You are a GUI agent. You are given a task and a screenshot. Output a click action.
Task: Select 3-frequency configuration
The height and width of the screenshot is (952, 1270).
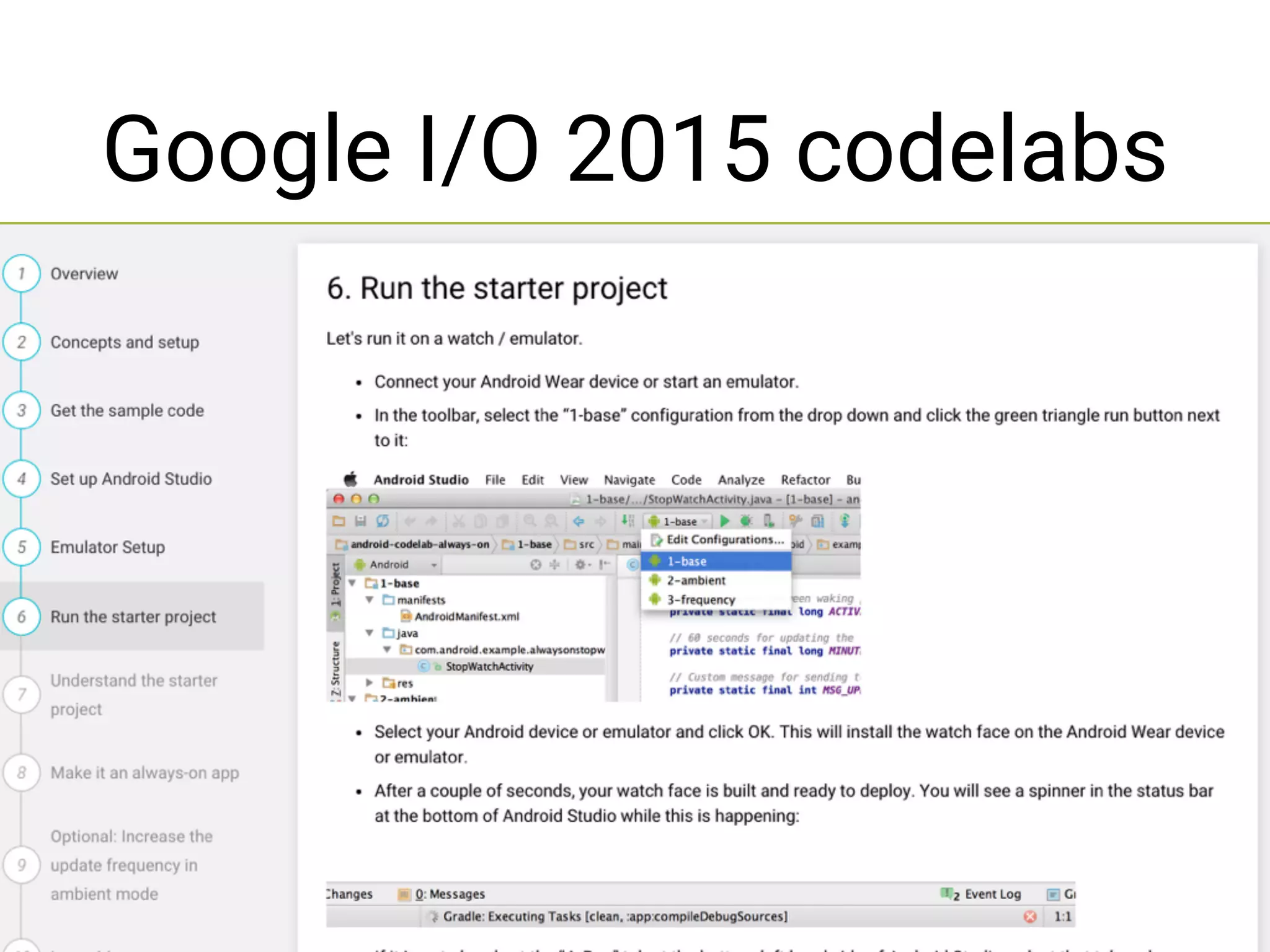717,600
